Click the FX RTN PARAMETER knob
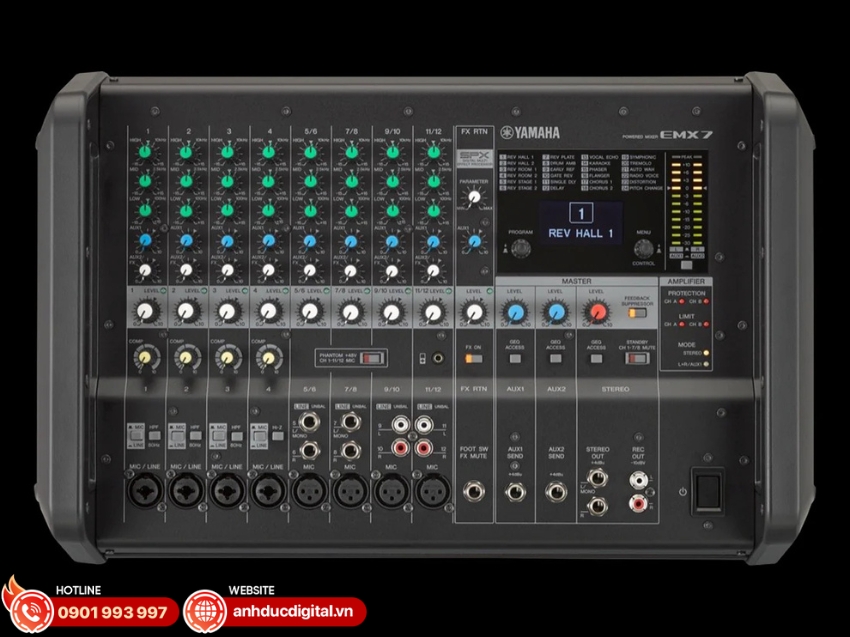 coord(472,197)
